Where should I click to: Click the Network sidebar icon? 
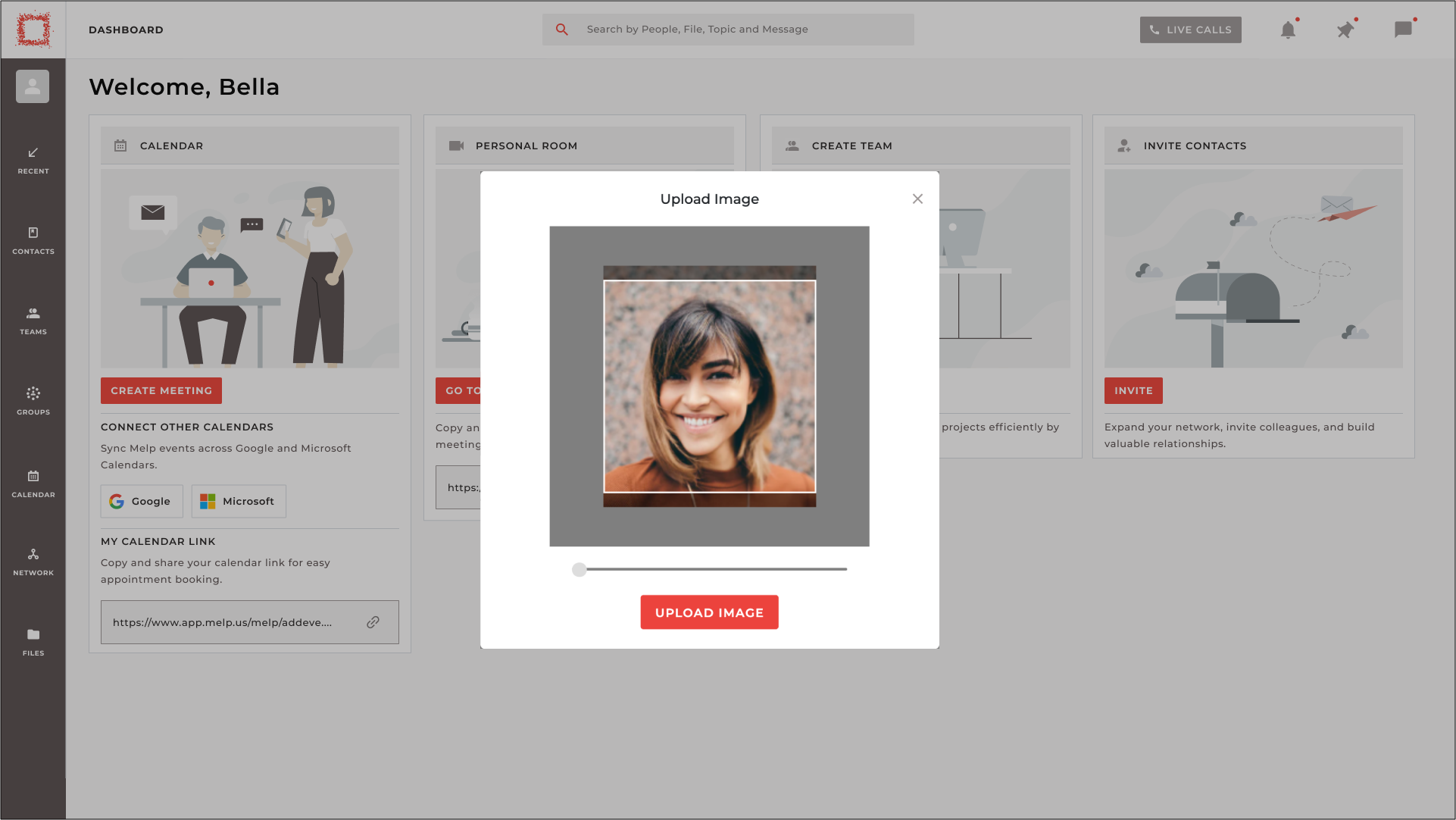[33, 556]
